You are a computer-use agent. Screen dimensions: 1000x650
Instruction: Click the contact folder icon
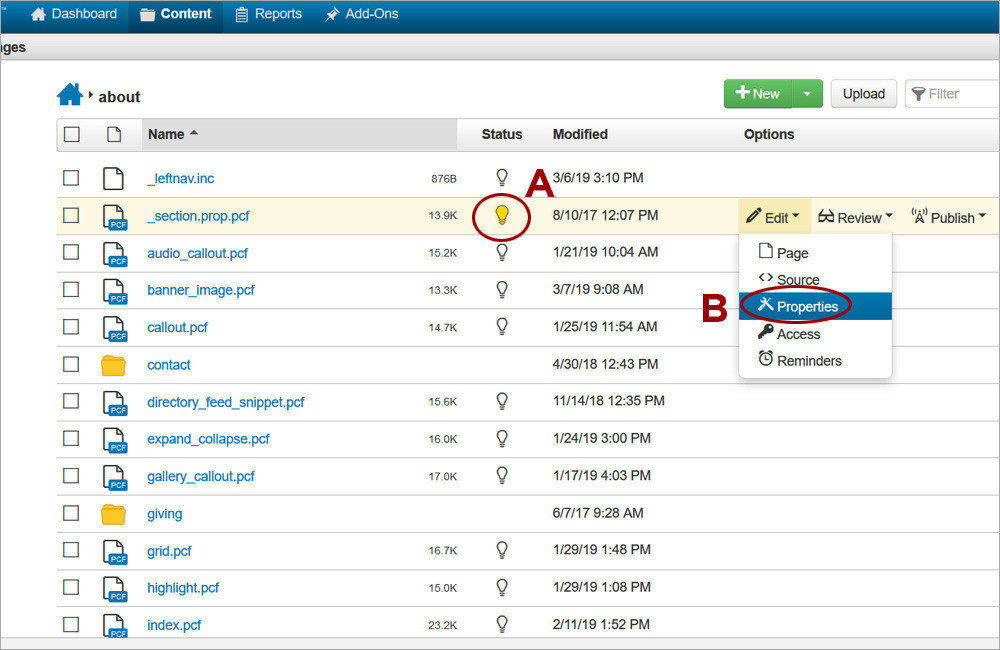tap(114, 365)
